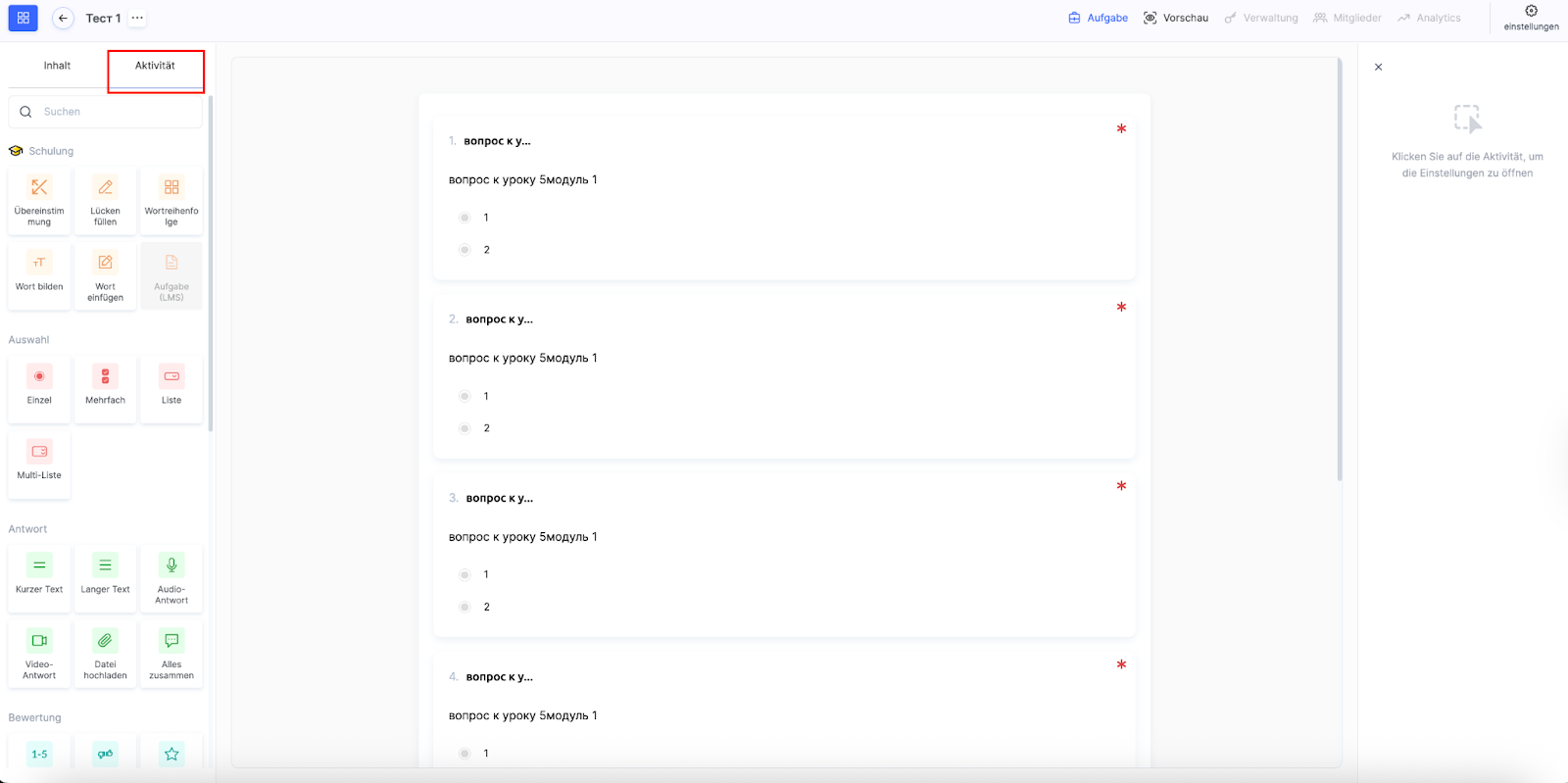This screenshot has width=1568, height=783.
Task: Add a Langer Text answer field
Action: click(105, 578)
